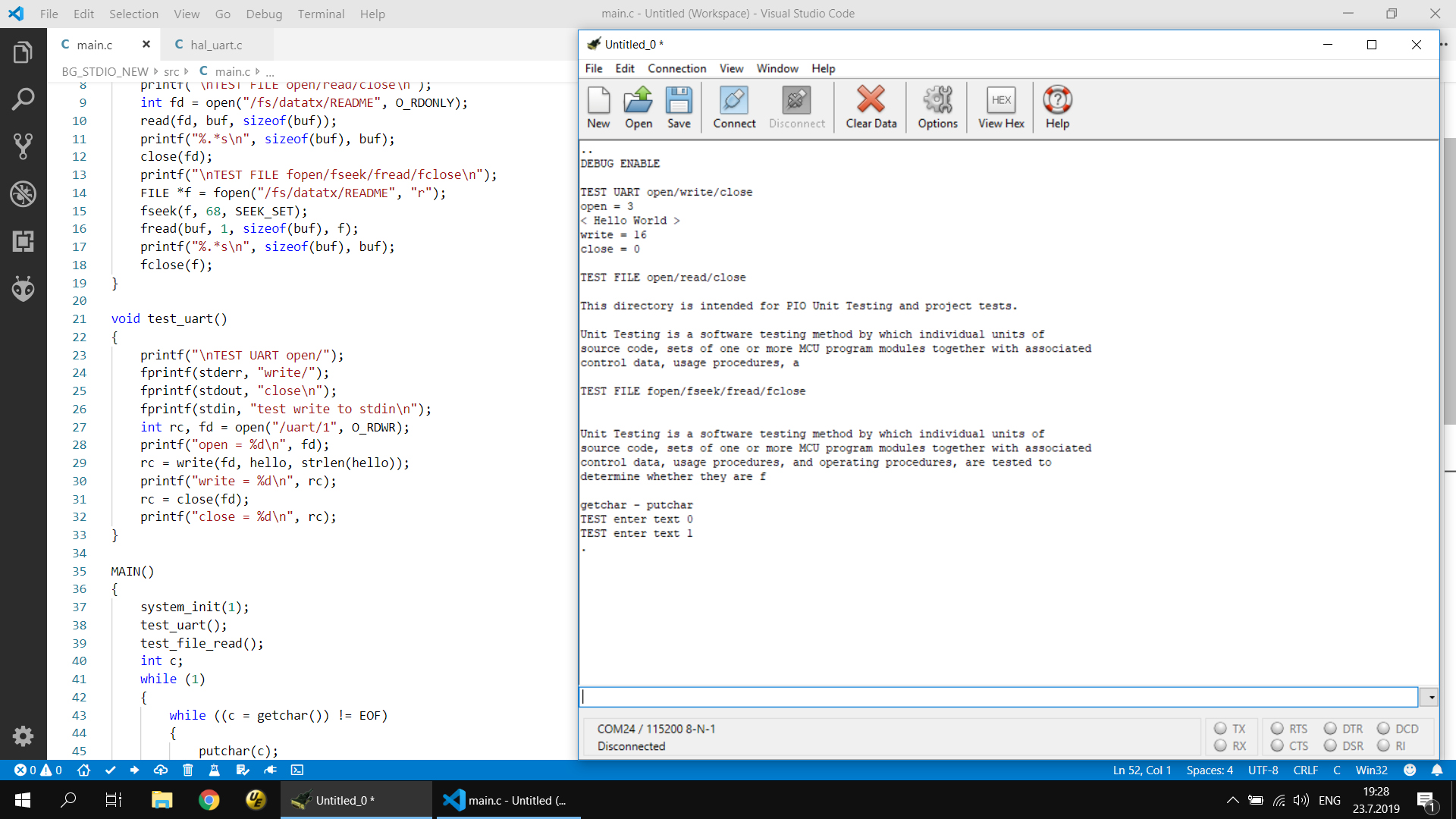Screen dimensions: 1456x819
Task: Close the main.c editor tab
Action: [146, 44]
